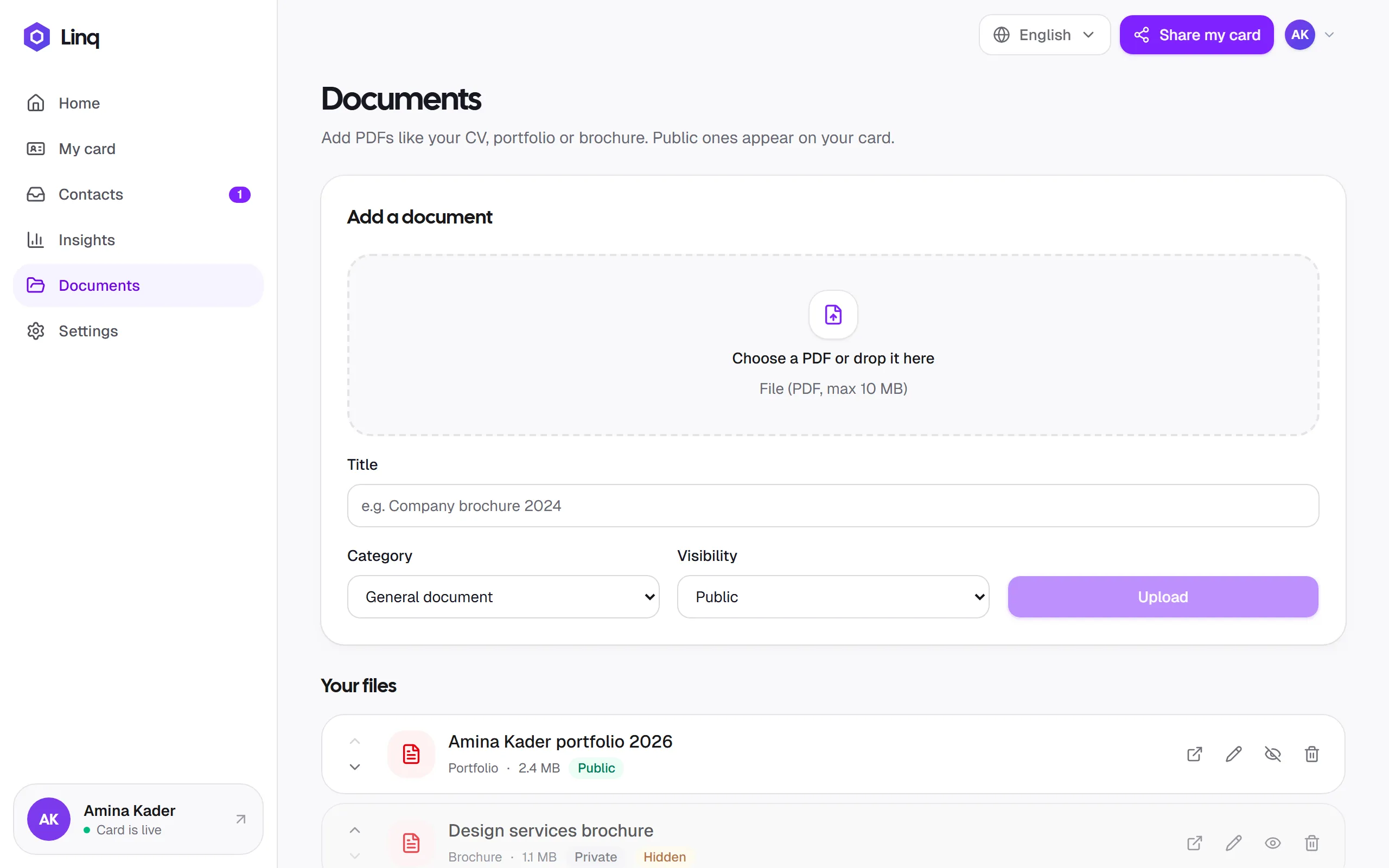
Task: Click the Contacts badge showing 1
Action: tap(239, 195)
